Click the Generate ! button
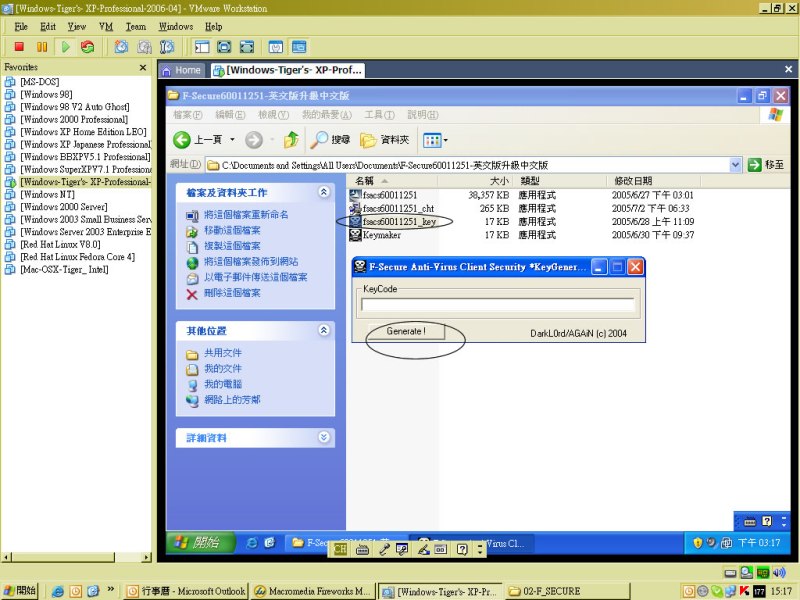The width and height of the screenshot is (800, 600). (406, 331)
